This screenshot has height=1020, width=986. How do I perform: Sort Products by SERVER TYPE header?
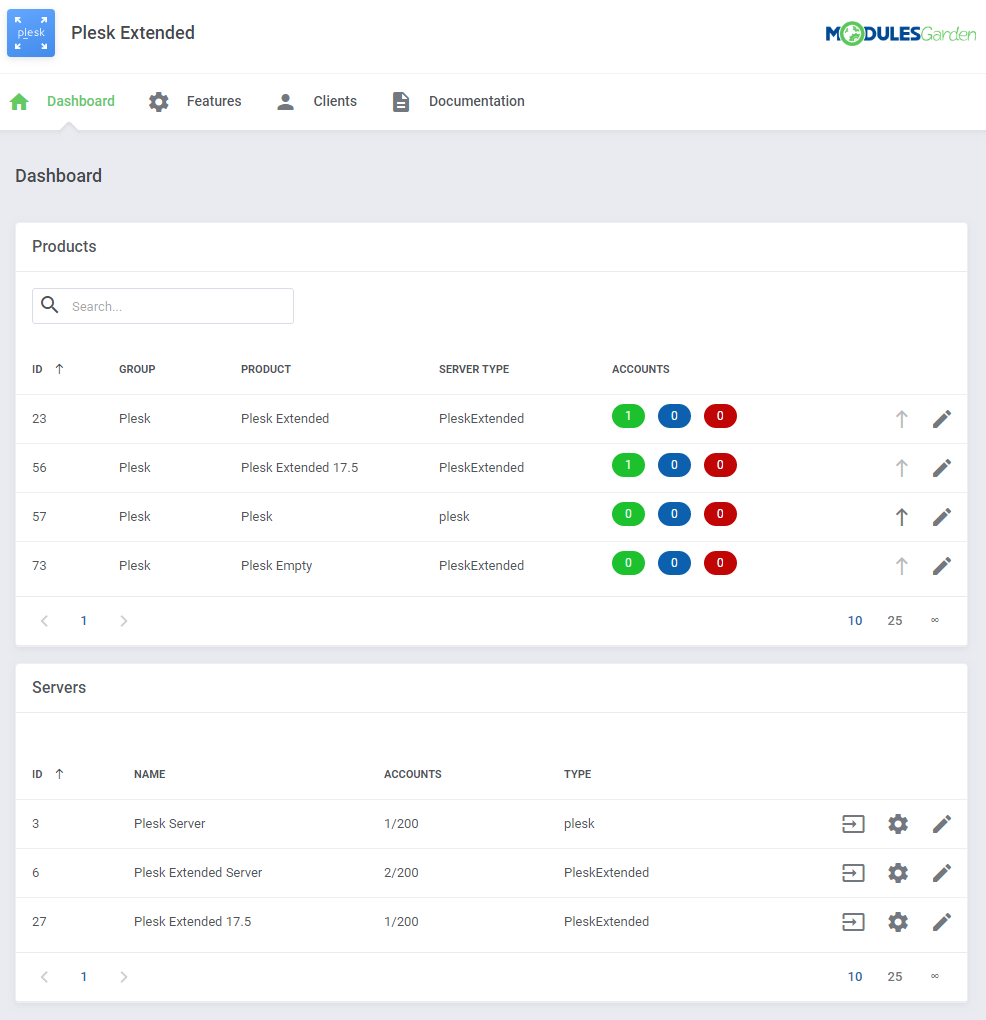(x=474, y=369)
